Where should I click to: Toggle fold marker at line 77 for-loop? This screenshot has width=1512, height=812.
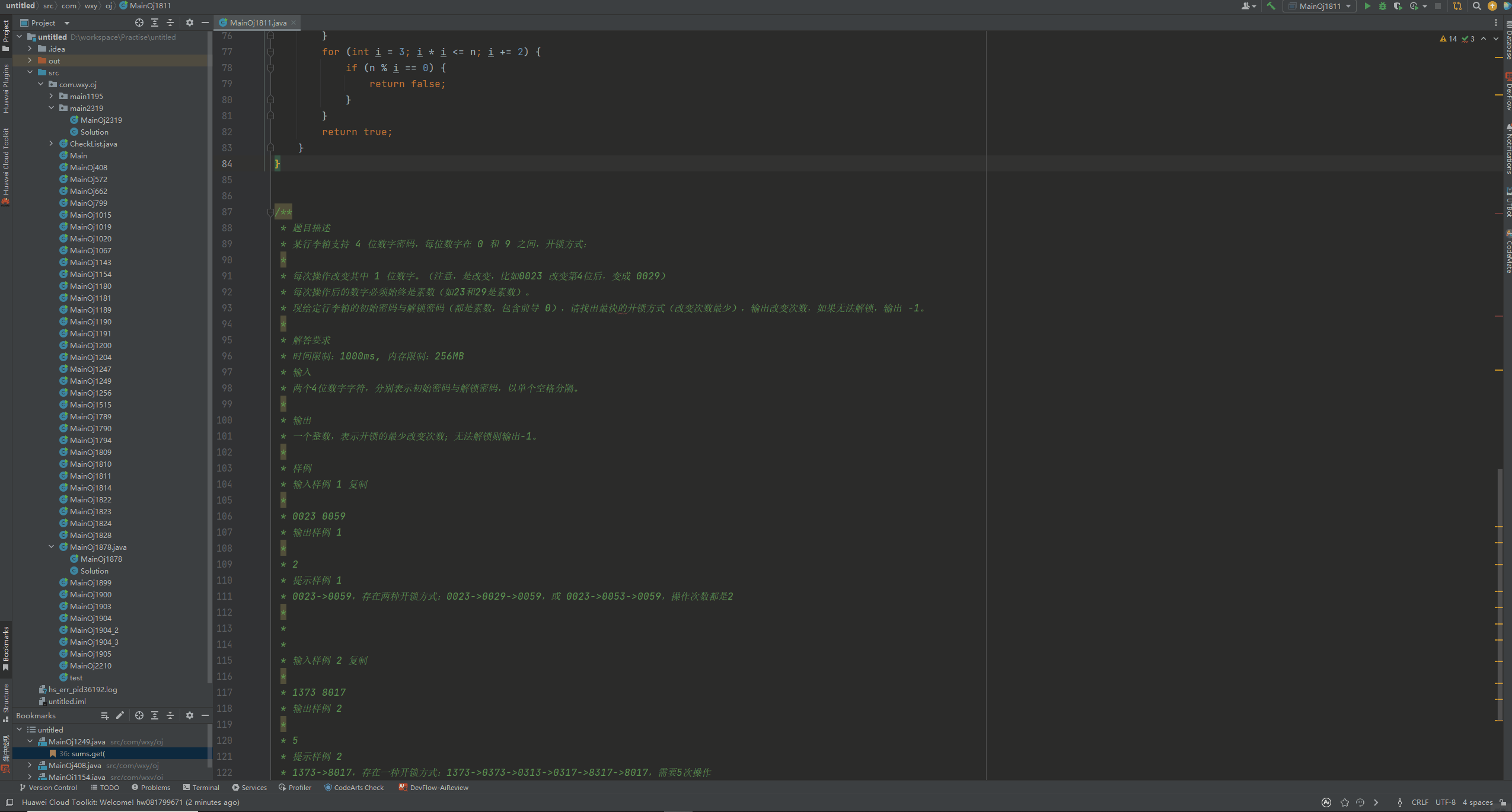(x=270, y=52)
